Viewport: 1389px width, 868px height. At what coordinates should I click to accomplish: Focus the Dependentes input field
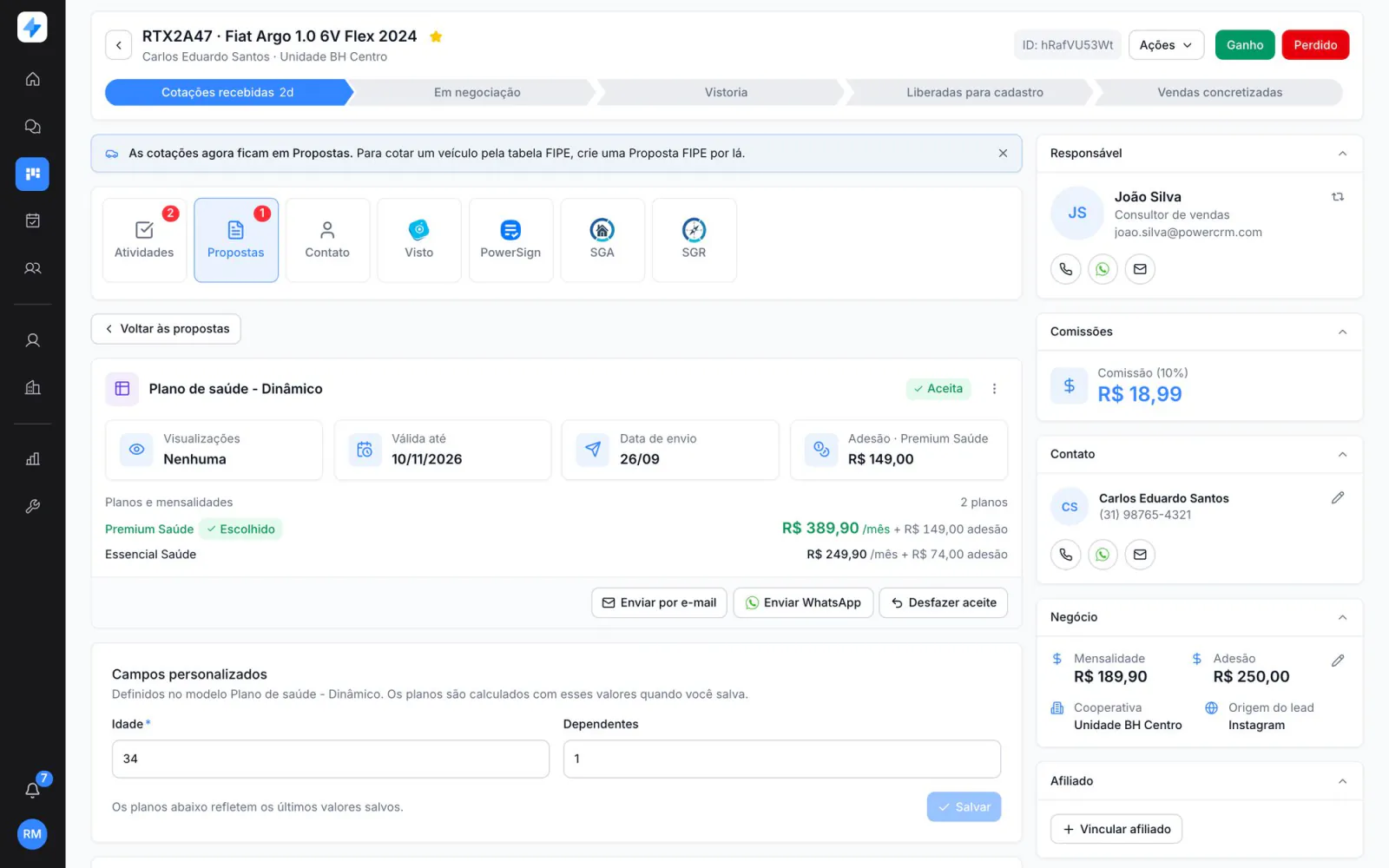pyautogui.click(x=782, y=759)
